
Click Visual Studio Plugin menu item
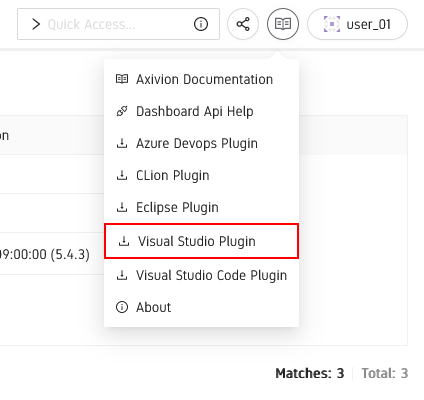201,241
